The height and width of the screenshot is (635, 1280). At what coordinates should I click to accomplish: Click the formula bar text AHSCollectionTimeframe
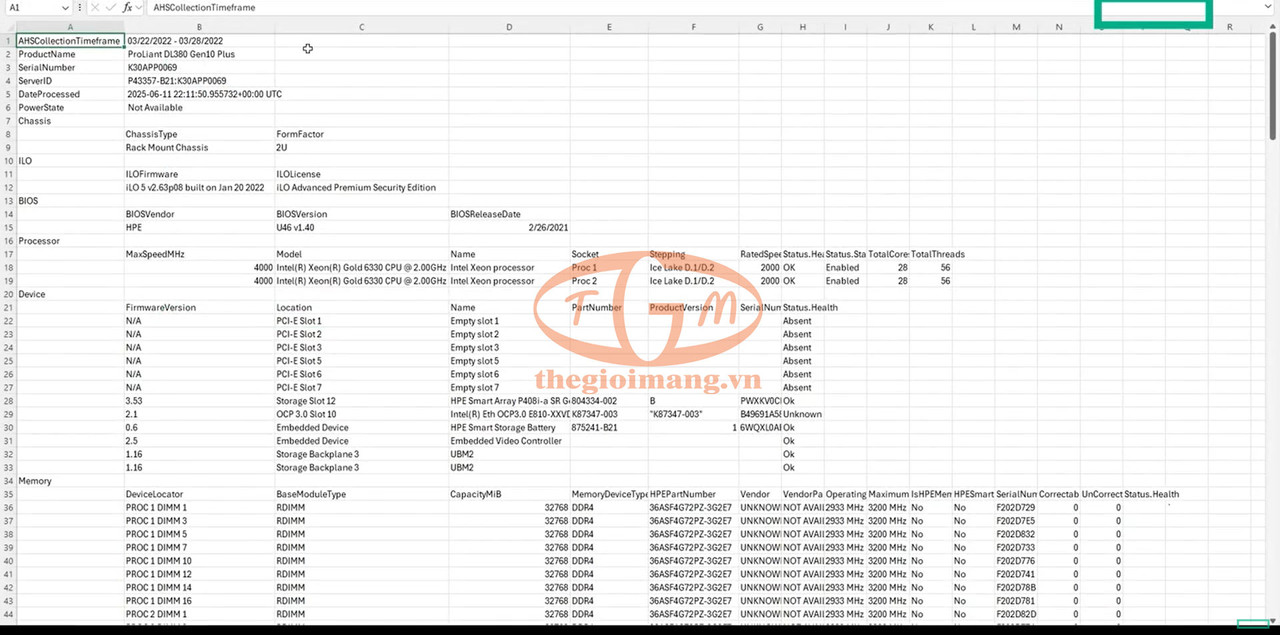point(205,7)
